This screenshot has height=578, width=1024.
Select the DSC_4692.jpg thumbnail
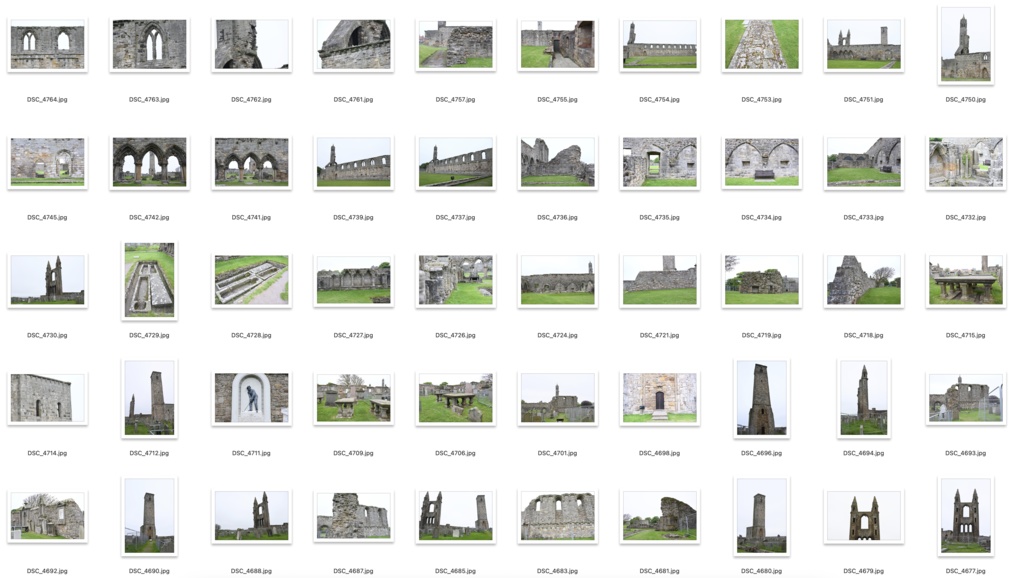(47, 517)
